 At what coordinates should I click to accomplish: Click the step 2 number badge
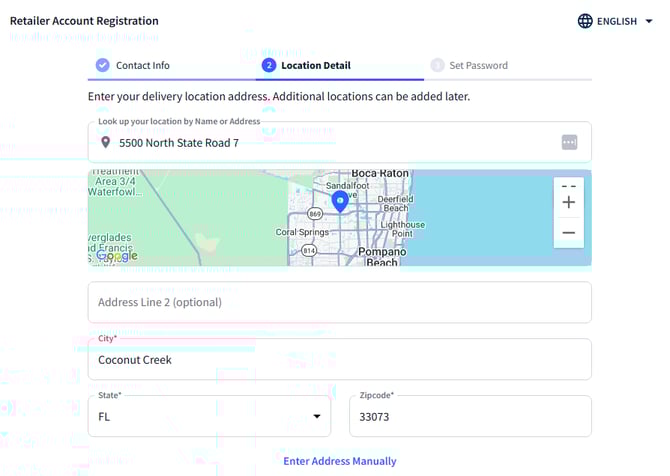(268, 65)
